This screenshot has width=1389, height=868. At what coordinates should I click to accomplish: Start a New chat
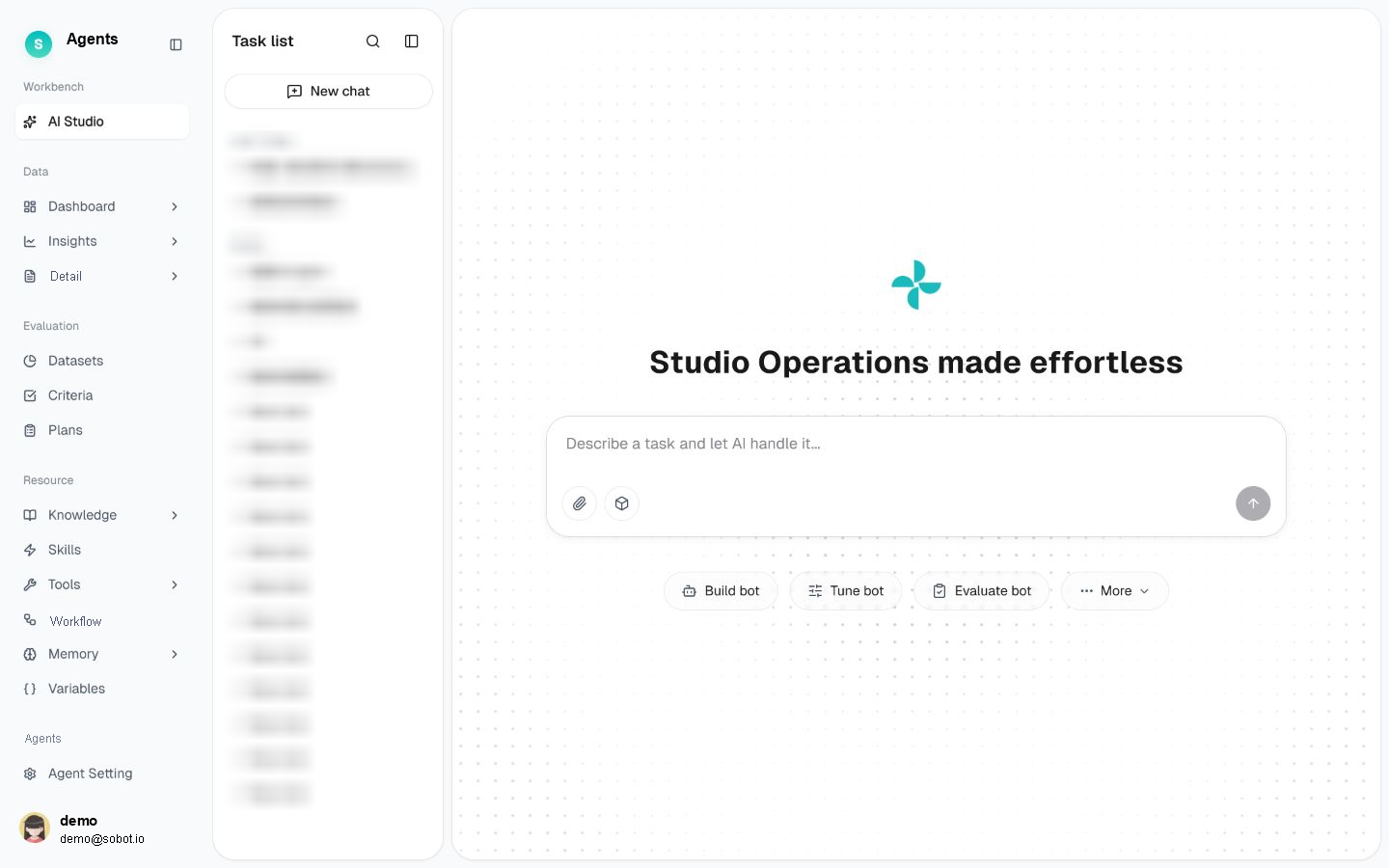[x=329, y=92]
